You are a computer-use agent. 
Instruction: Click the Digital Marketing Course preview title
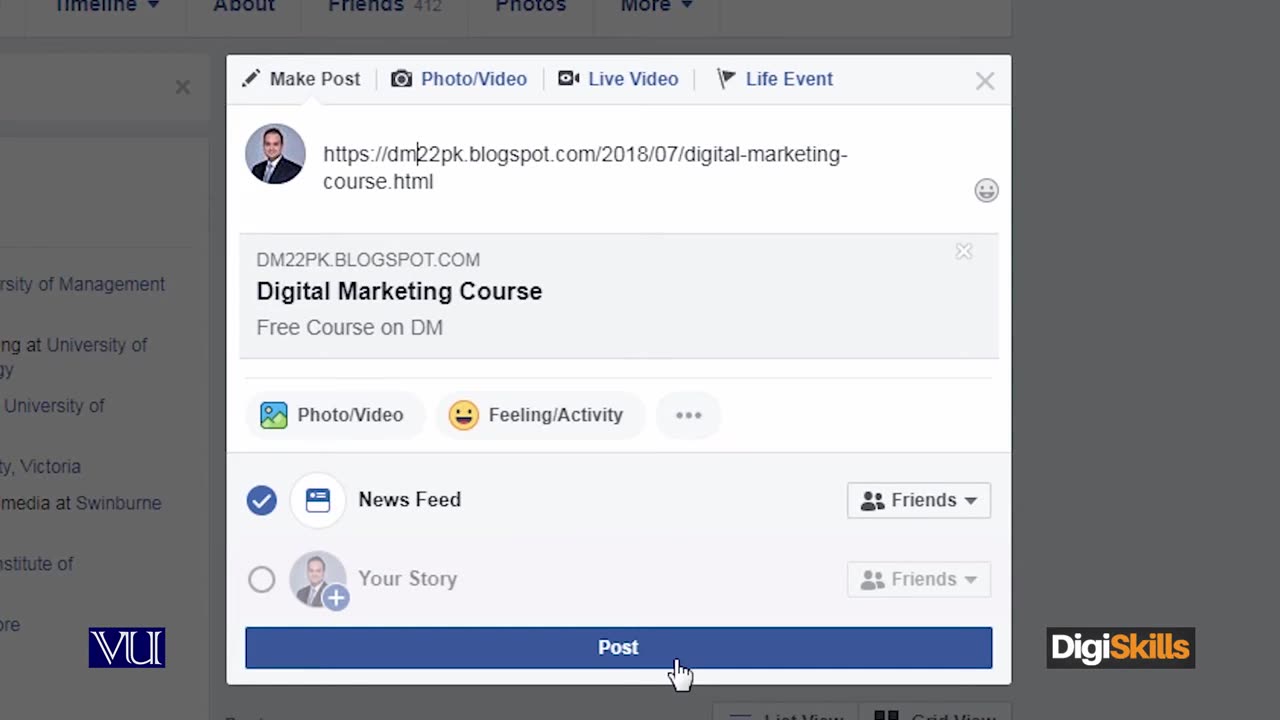tap(399, 291)
